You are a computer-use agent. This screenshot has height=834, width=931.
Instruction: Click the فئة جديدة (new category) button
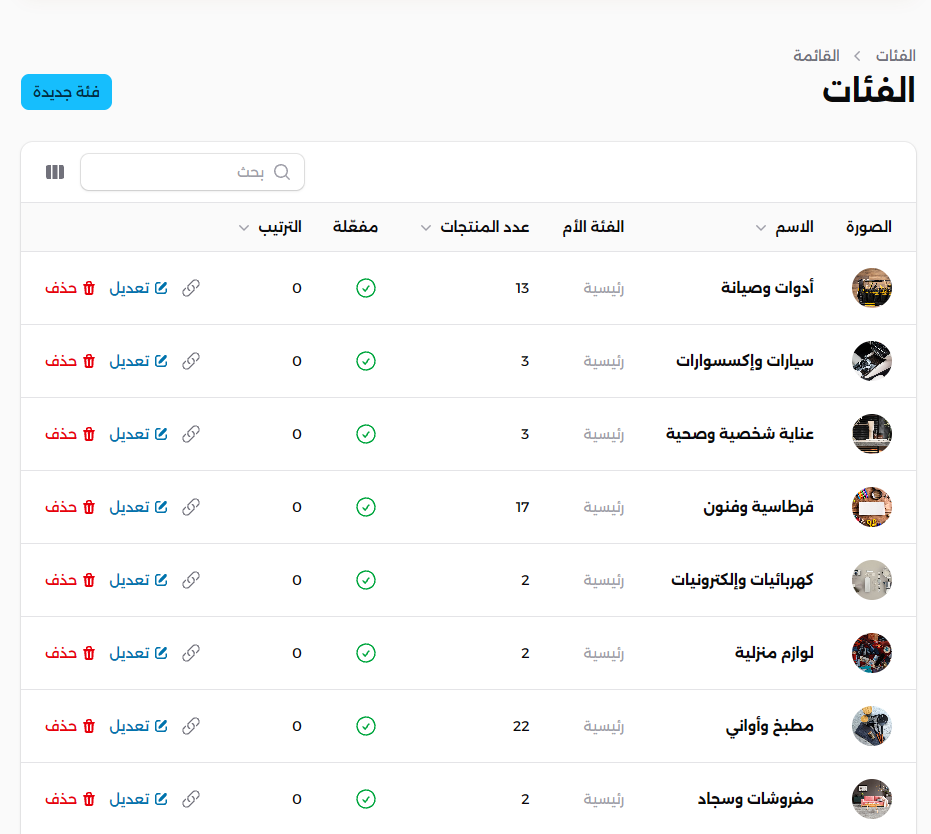(66, 92)
